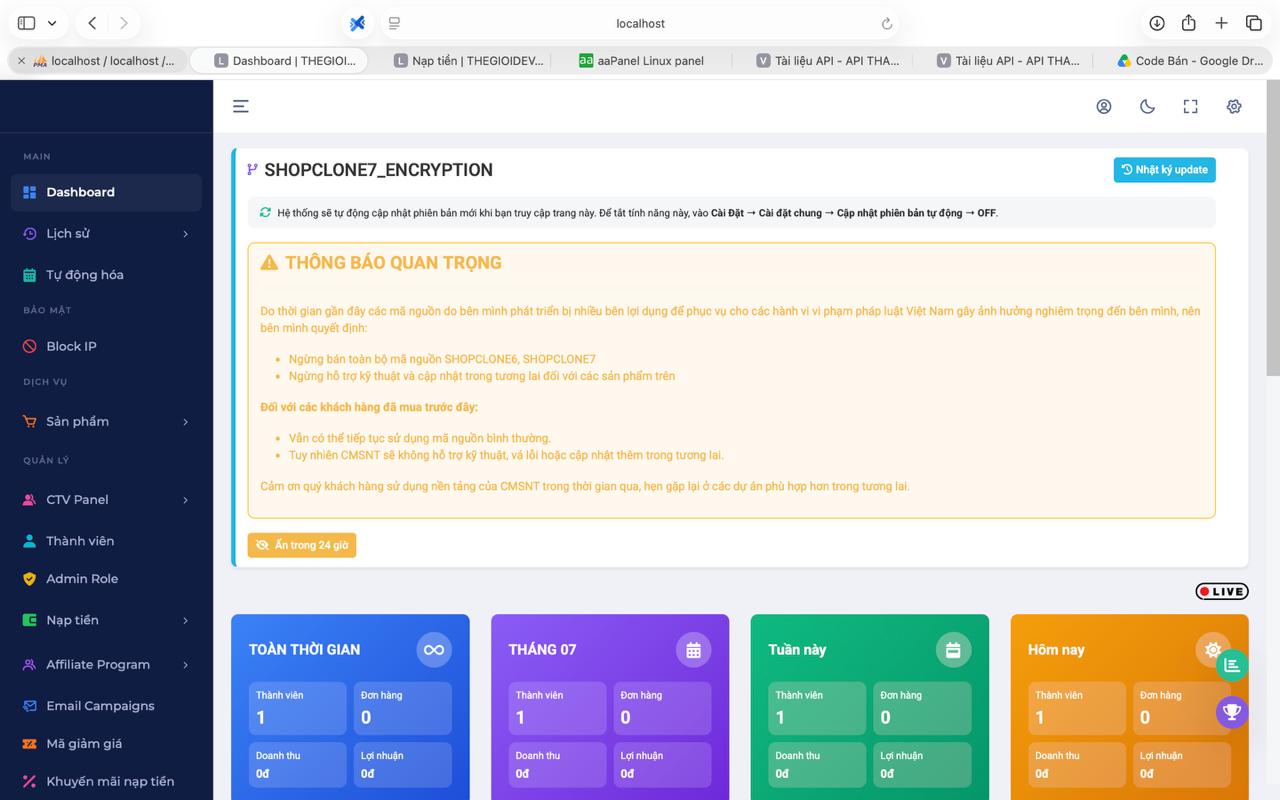The height and width of the screenshot is (800, 1280).
Task: Open the user profile icon in header
Action: [1104, 106]
